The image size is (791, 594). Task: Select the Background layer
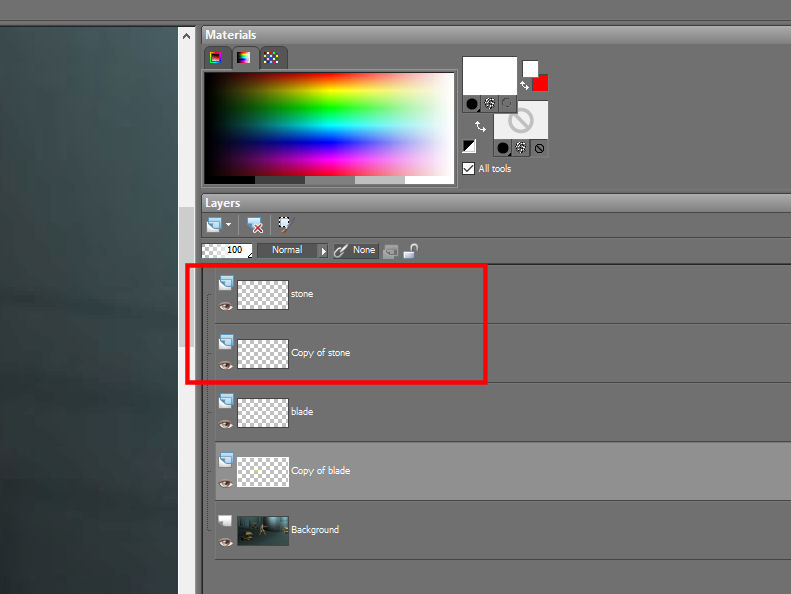click(503, 530)
